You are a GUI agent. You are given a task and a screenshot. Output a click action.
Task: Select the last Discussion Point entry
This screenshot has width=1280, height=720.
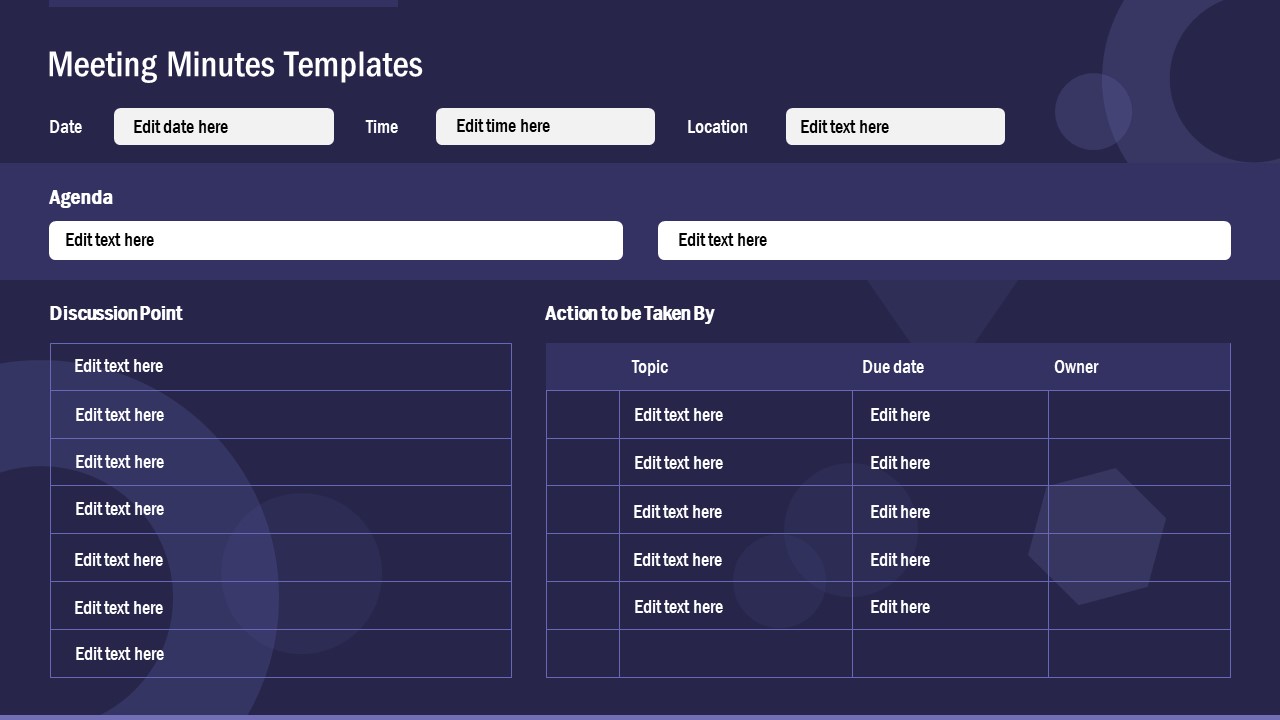281,653
